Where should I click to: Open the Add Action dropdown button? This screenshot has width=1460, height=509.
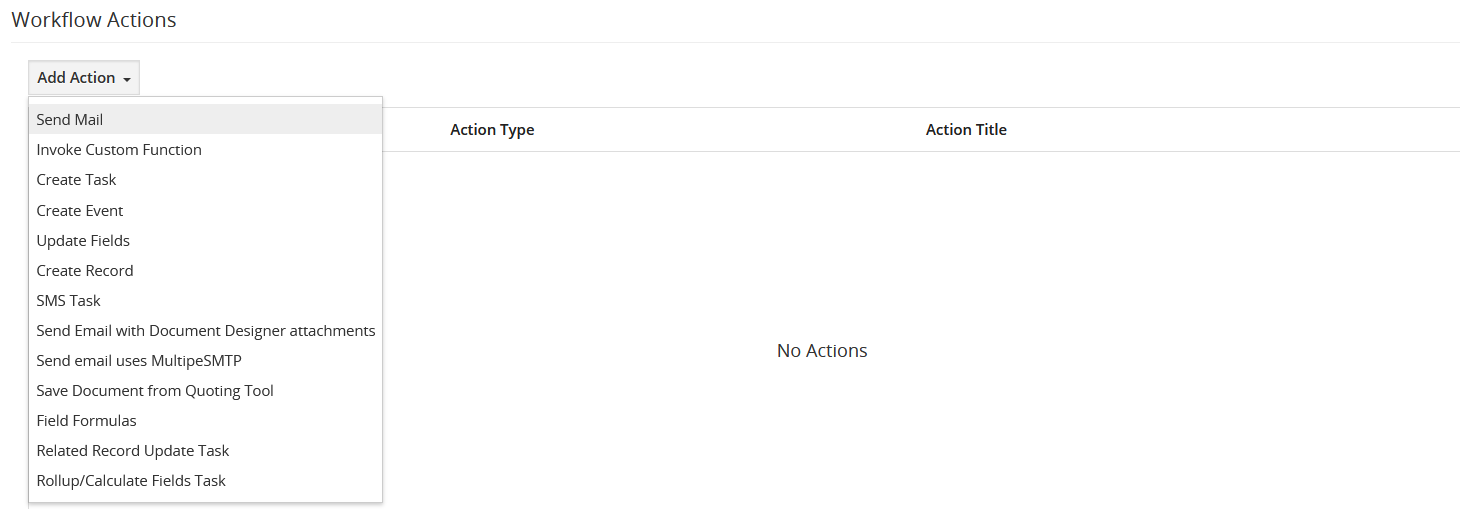pos(84,78)
